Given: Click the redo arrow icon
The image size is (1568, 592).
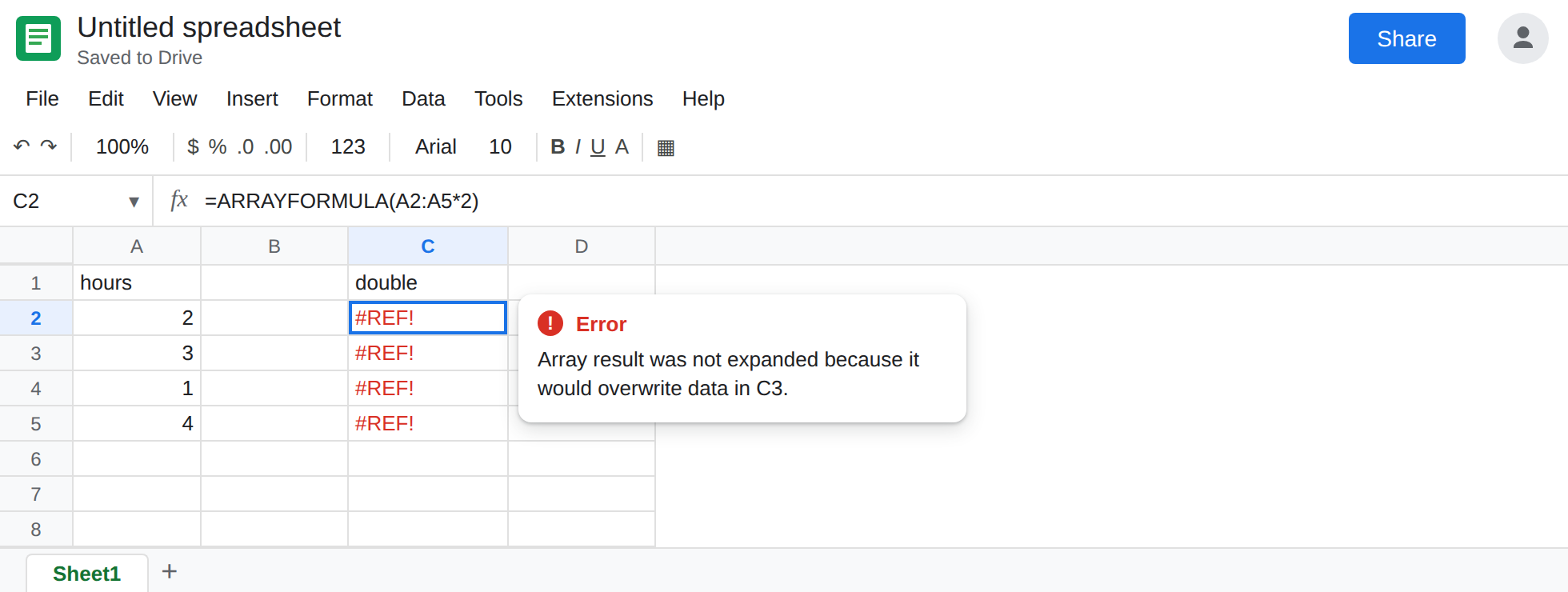Looking at the screenshot, I should click(49, 146).
